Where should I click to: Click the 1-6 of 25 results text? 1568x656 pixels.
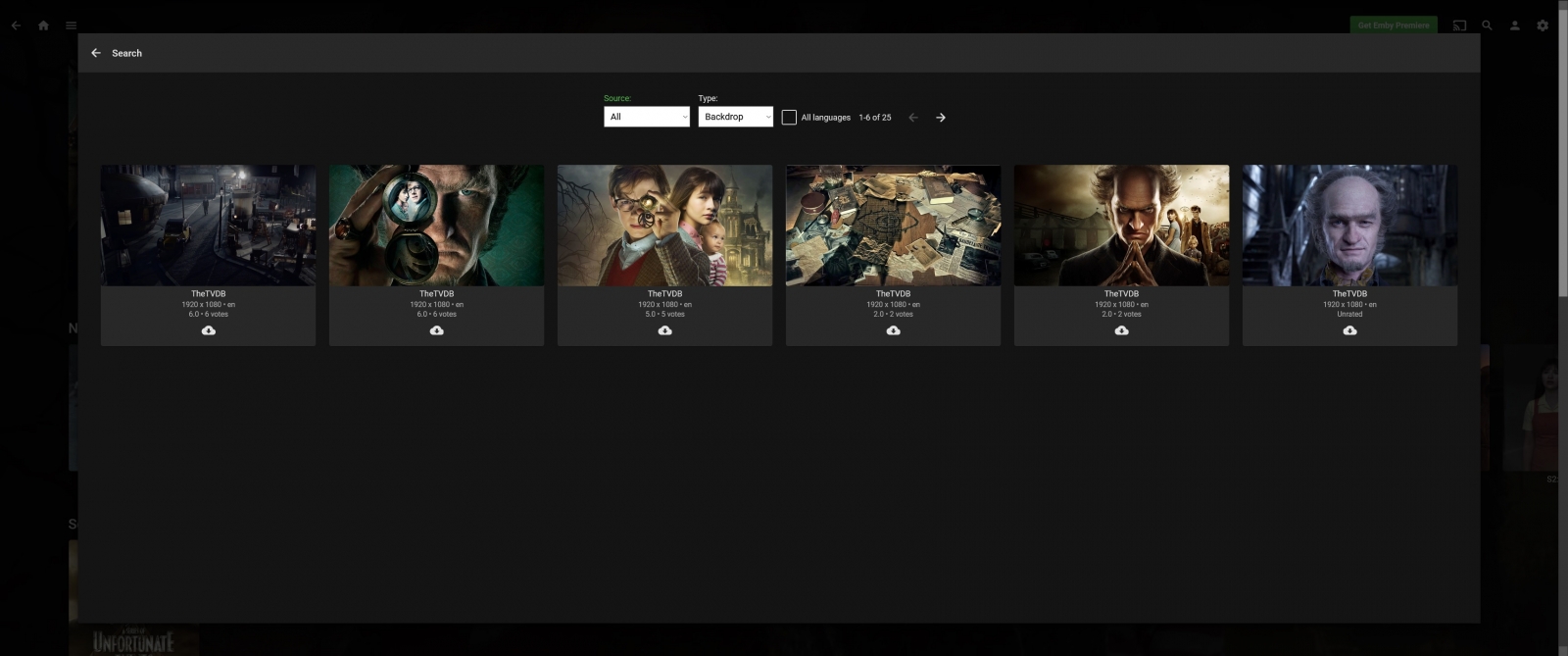coord(875,118)
